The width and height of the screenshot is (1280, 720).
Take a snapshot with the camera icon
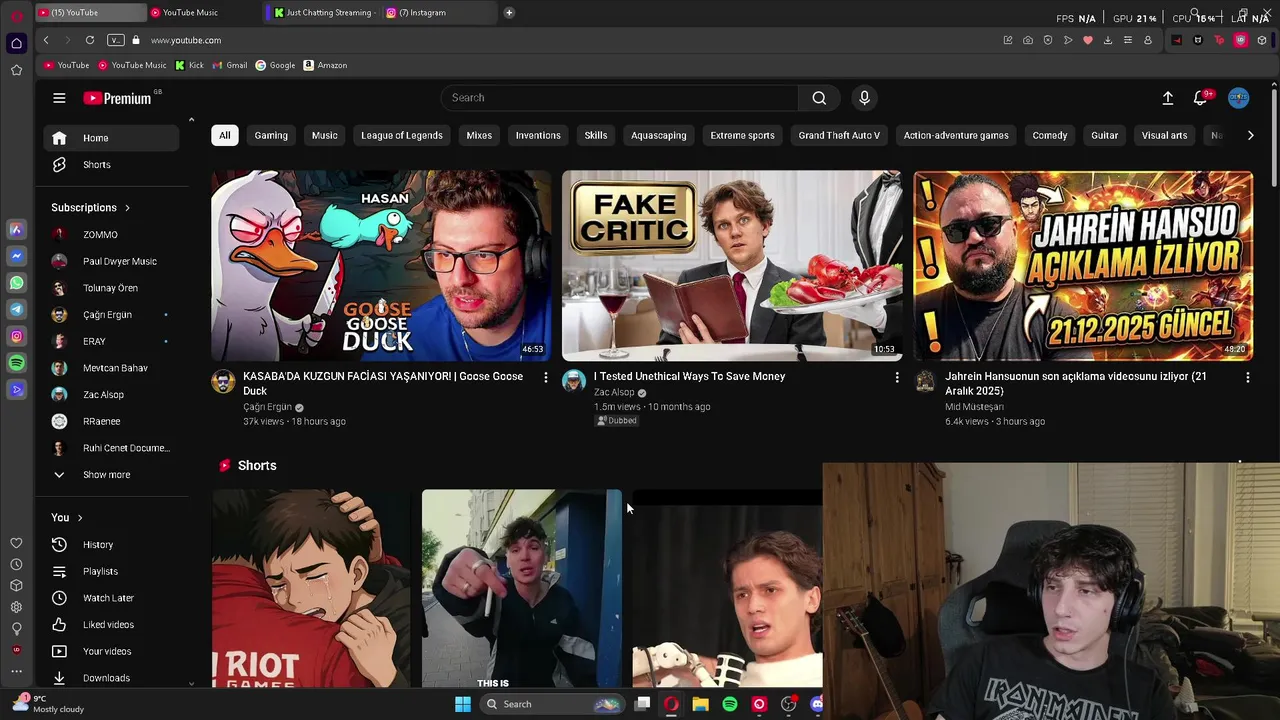tap(1028, 40)
